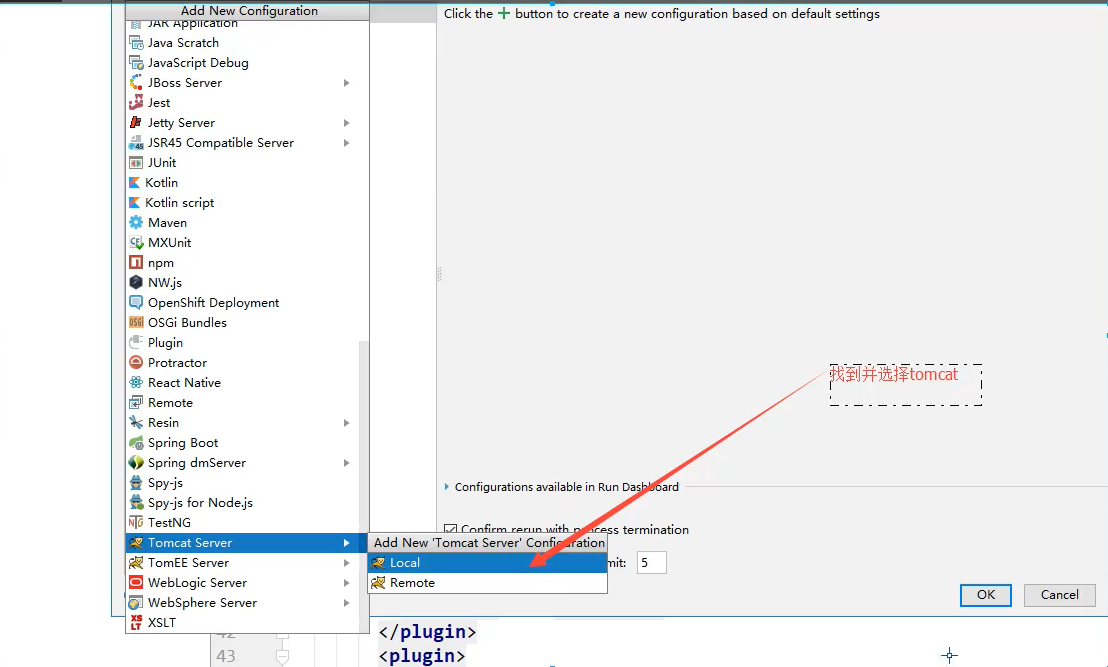
Task: Click the npm icon
Action: [x=136, y=263]
